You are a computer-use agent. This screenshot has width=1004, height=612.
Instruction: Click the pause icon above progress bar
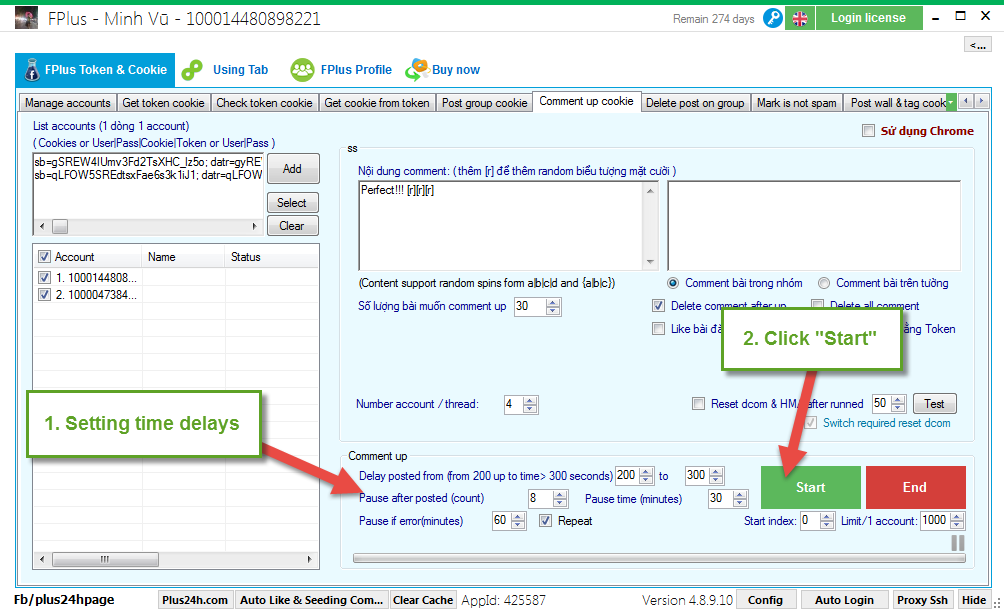[957, 542]
